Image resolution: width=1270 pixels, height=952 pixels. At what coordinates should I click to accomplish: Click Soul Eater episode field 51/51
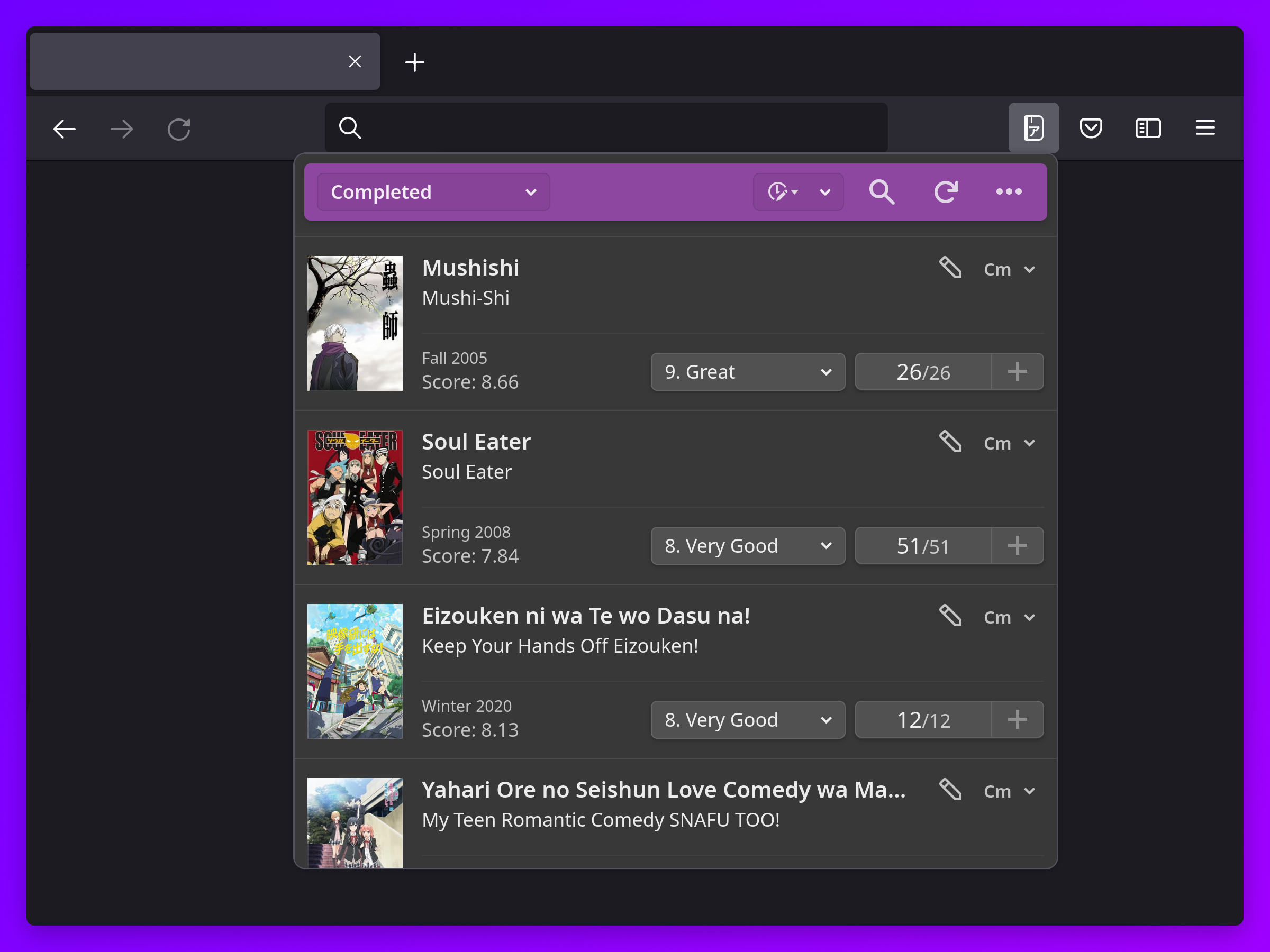(x=923, y=546)
